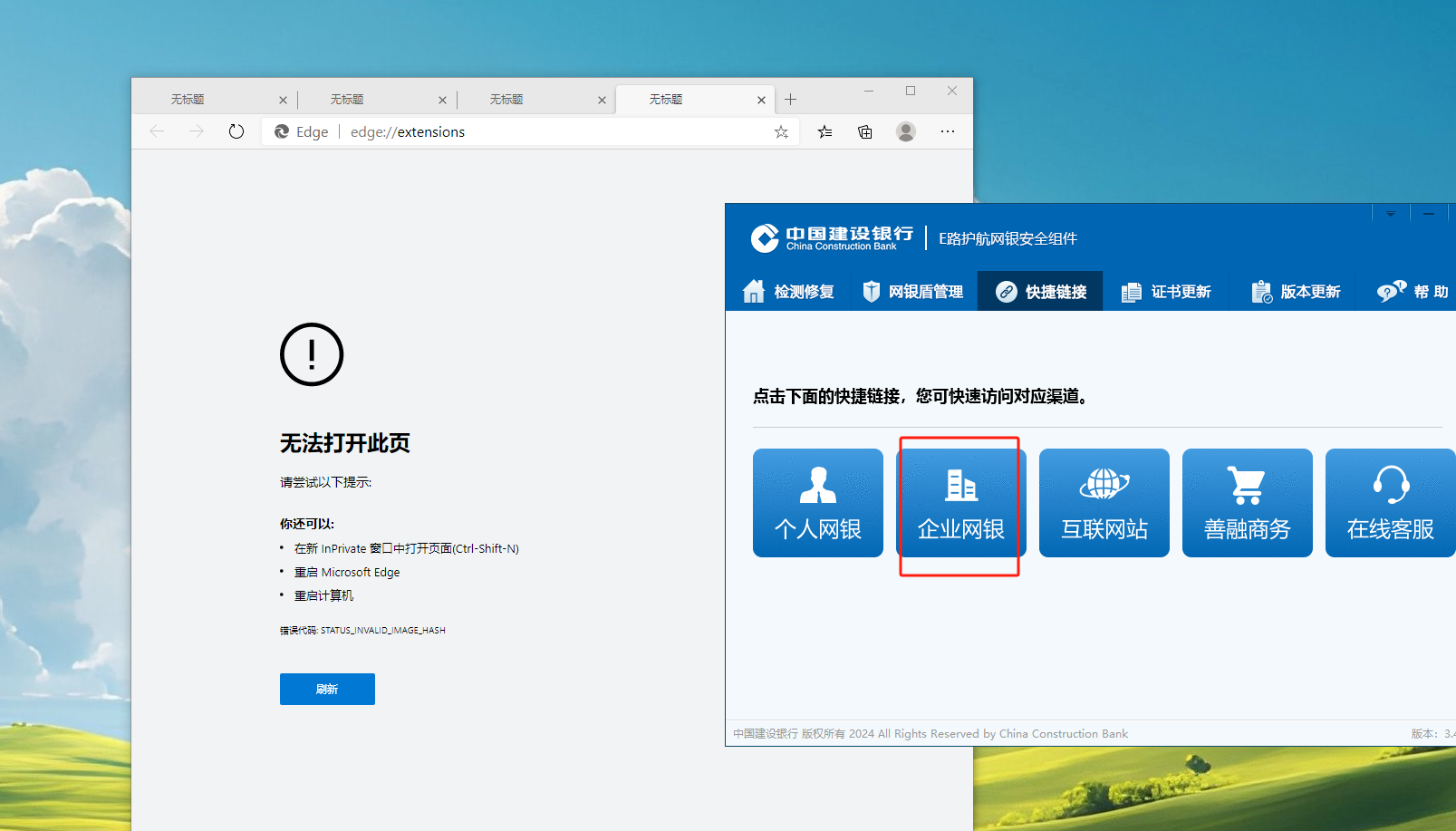Image resolution: width=1456 pixels, height=831 pixels.
Task: Click the Edge forward arrow
Action: pyautogui.click(x=197, y=131)
